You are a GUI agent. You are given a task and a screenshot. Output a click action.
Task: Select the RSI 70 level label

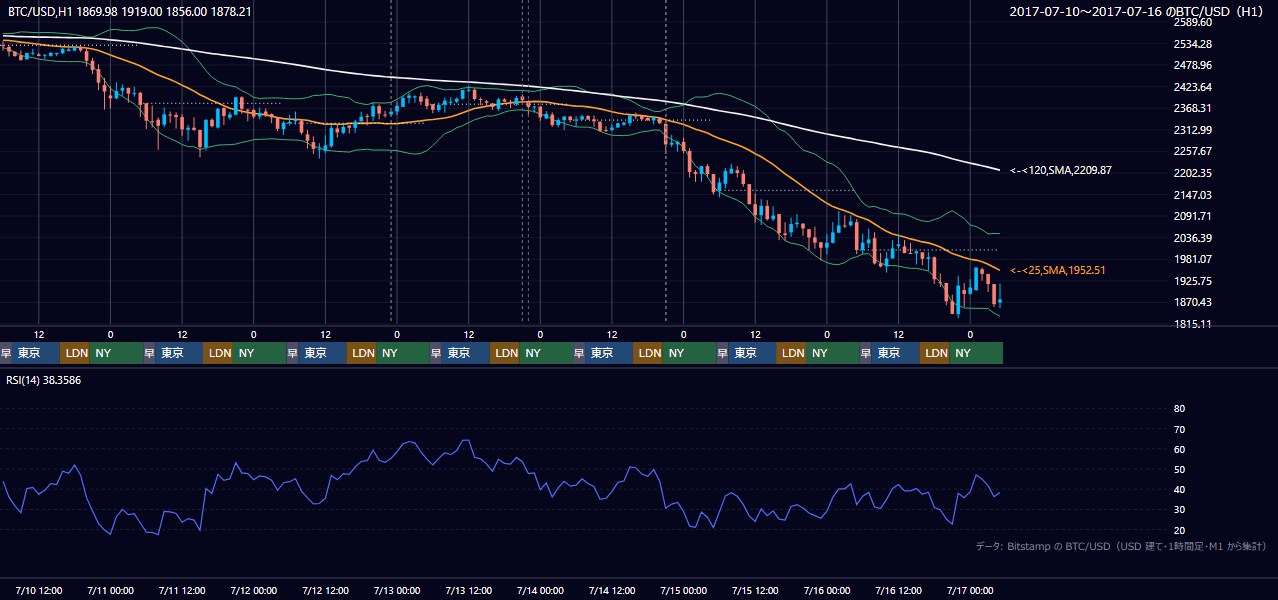click(1179, 429)
